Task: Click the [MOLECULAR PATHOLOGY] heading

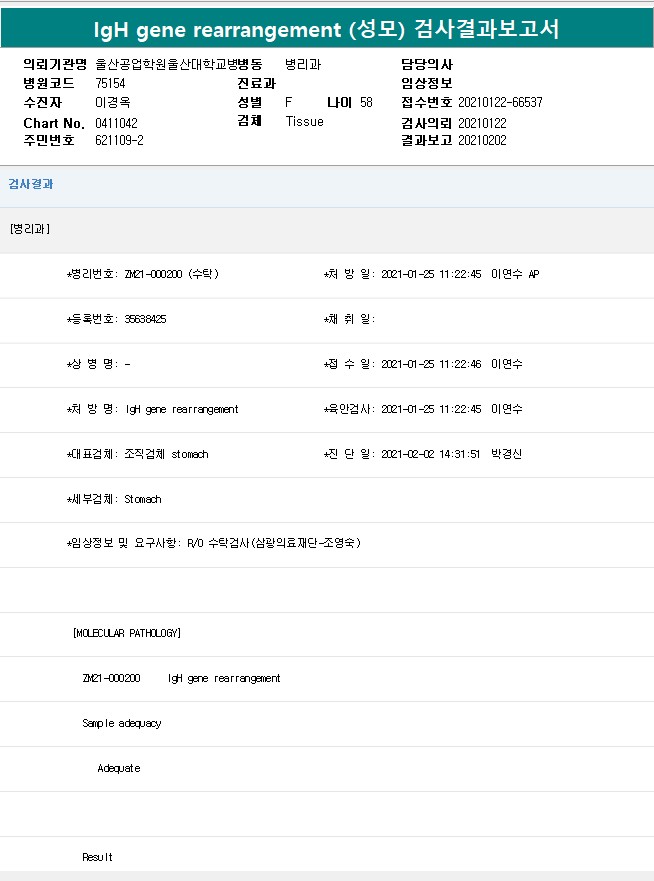Action: [127, 633]
